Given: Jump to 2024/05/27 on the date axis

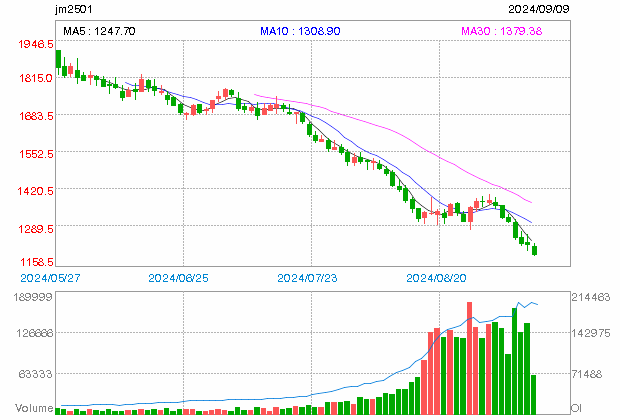Looking at the screenshot, I should tap(48, 277).
